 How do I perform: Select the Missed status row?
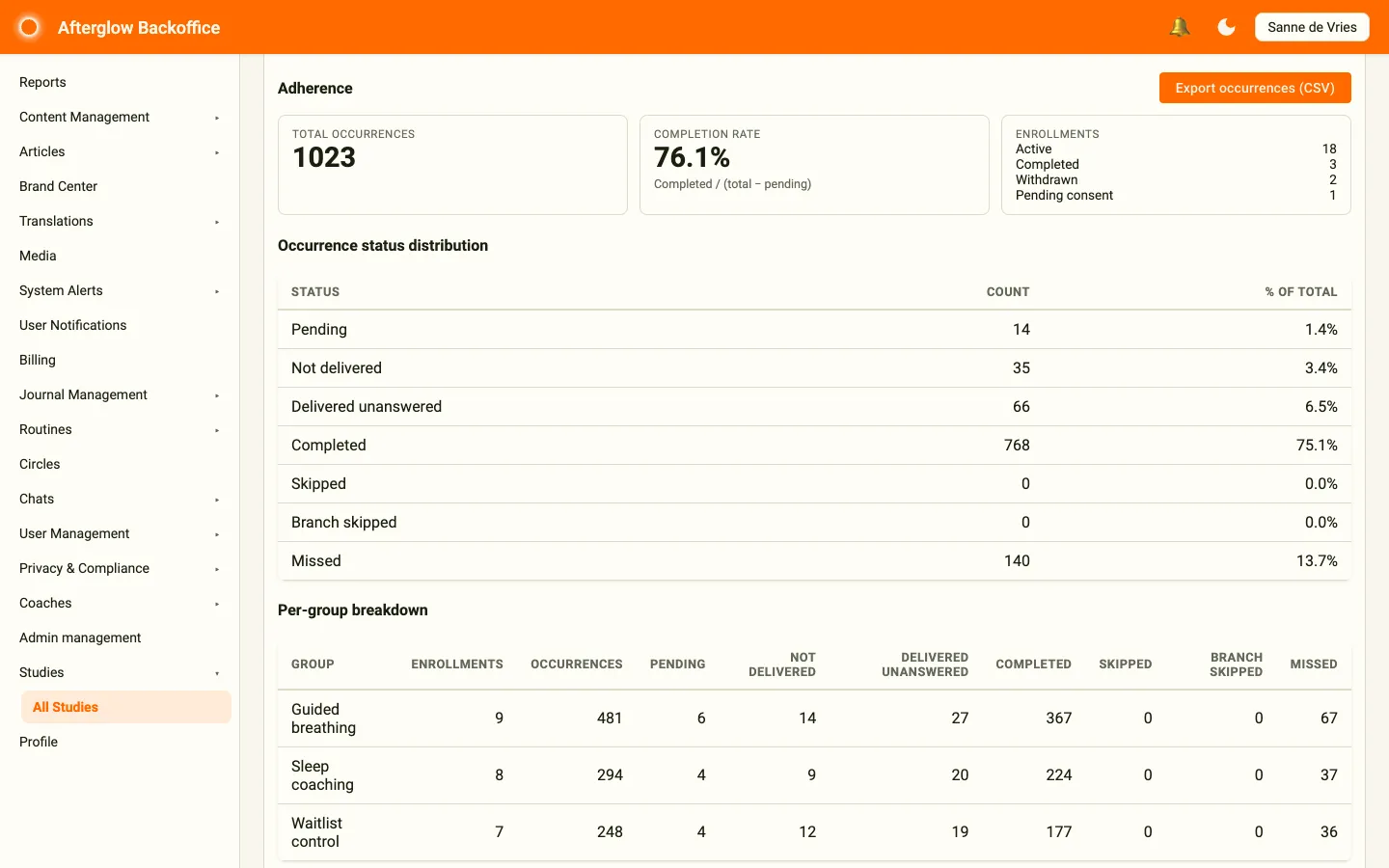point(814,561)
